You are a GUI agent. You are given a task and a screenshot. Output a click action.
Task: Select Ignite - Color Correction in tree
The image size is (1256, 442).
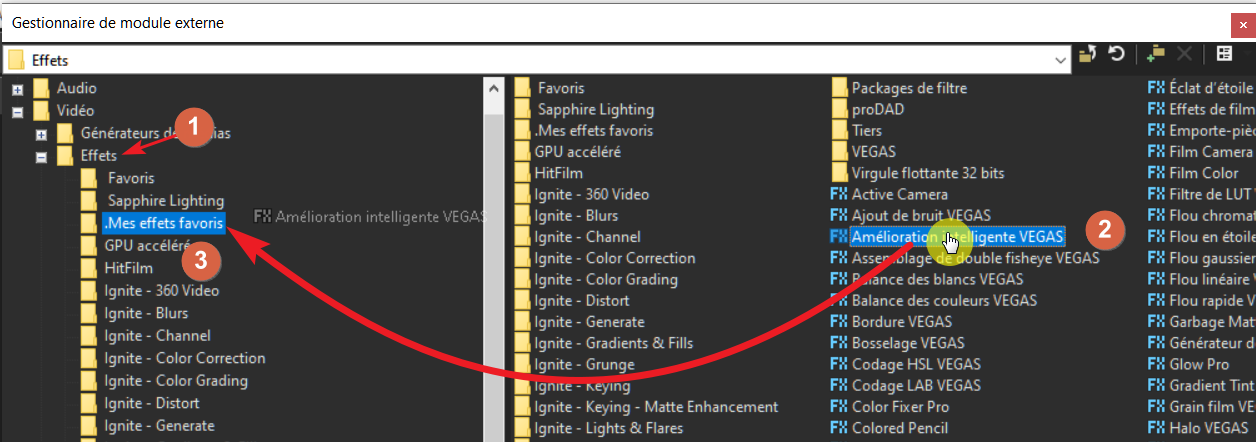tap(184, 358)
